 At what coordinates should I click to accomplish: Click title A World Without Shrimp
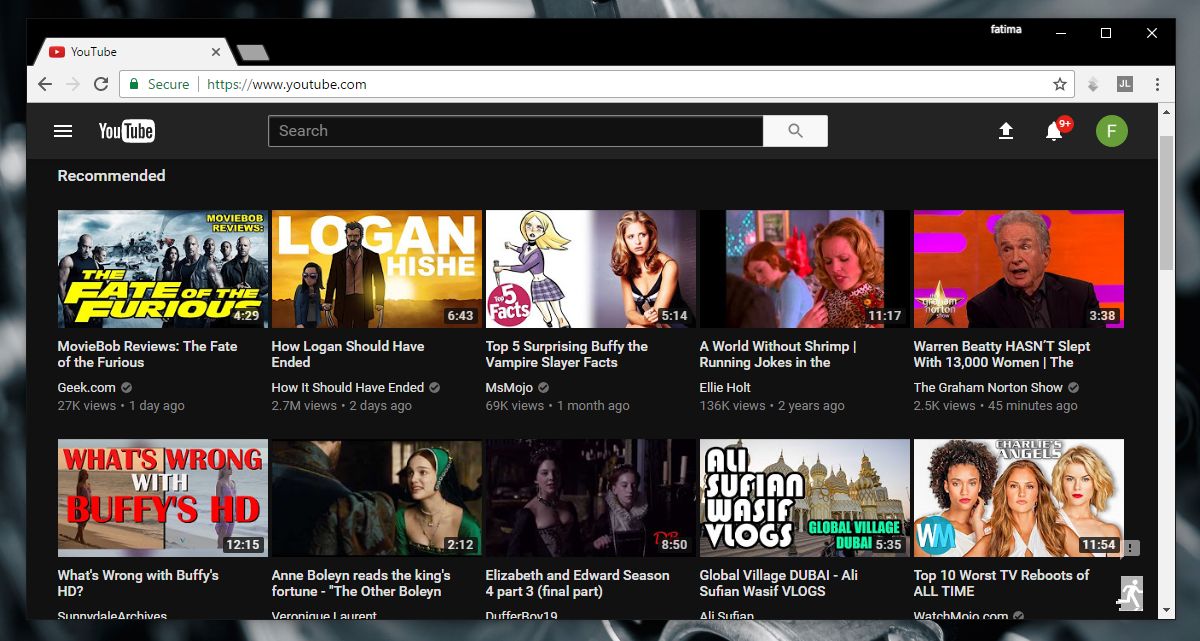click(778, 354)
